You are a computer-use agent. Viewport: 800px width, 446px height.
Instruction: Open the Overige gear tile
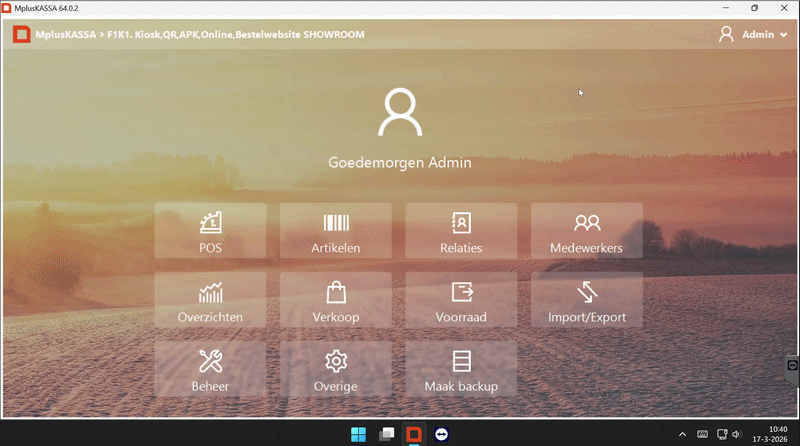[335, 369]
